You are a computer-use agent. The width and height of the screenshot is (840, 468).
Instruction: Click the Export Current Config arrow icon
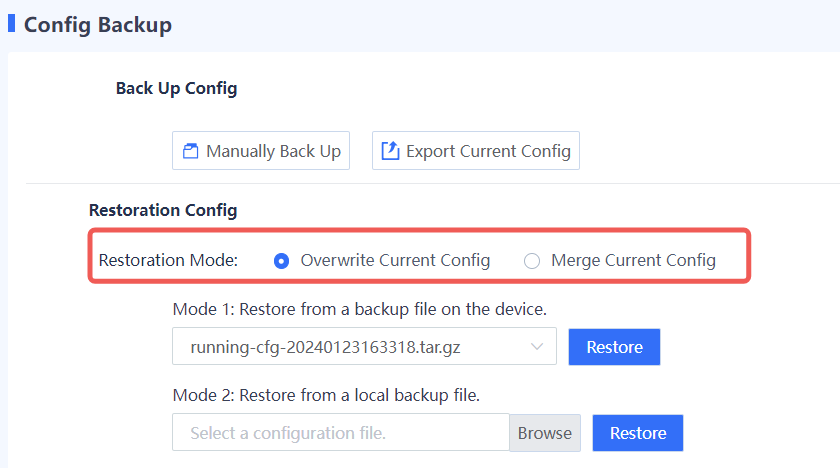click(x=389, y=151)
